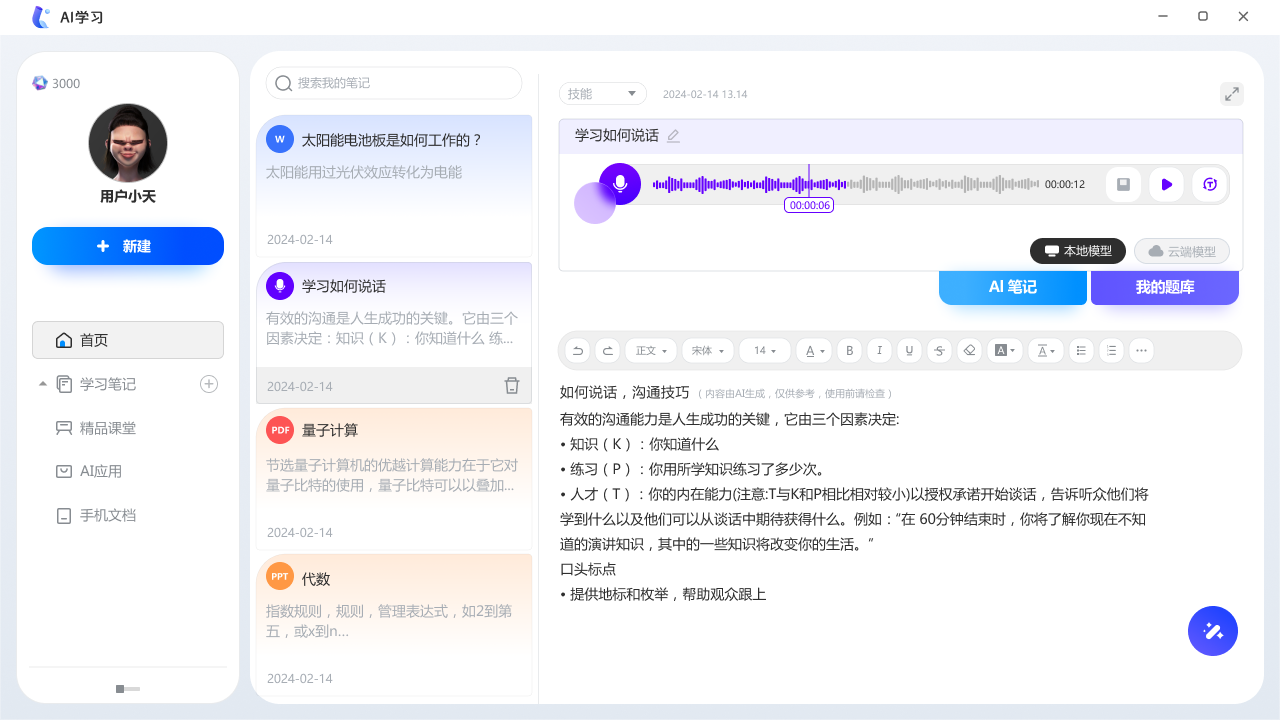Viewport: 1280px width, 720px height.
Task: Open the font size 14 dropdown
Action: (764, 350)
